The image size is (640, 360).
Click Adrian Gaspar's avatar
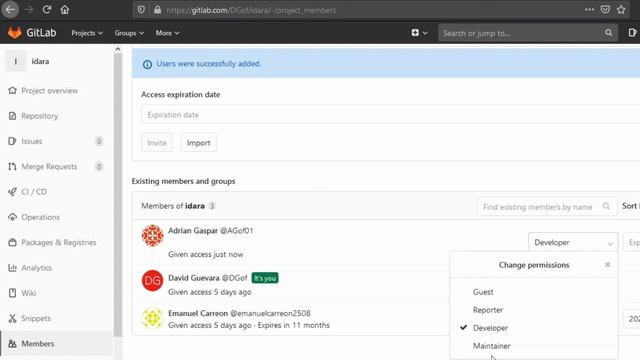[152, 236]
